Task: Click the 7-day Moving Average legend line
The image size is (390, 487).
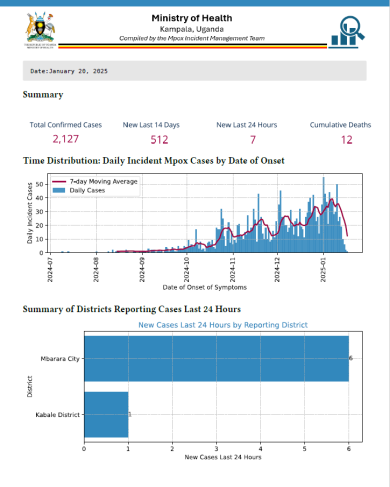Action: pos(59,182)
